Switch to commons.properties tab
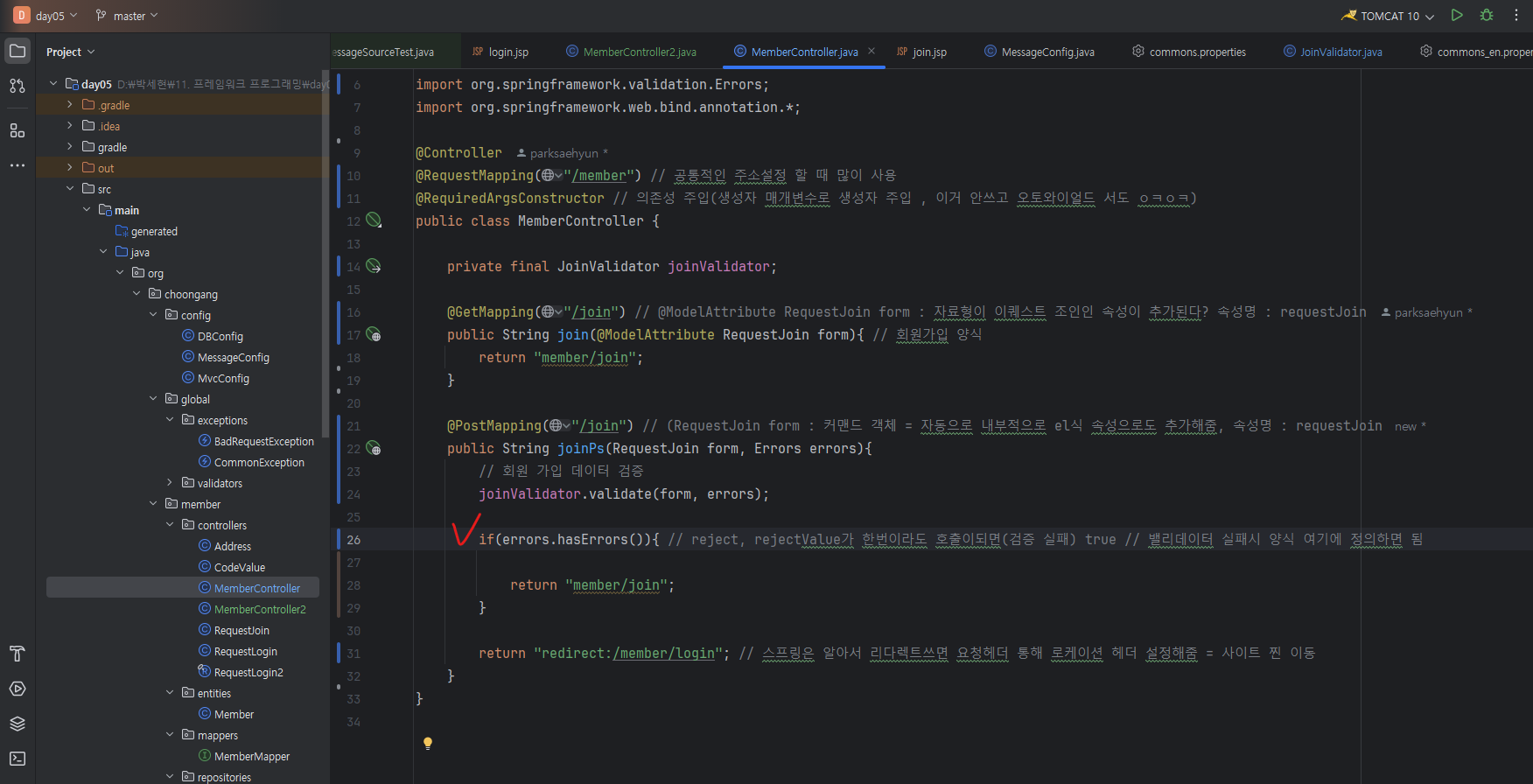The width and height of the screenshot is (1533, 784). click(x=1189, y=52)
